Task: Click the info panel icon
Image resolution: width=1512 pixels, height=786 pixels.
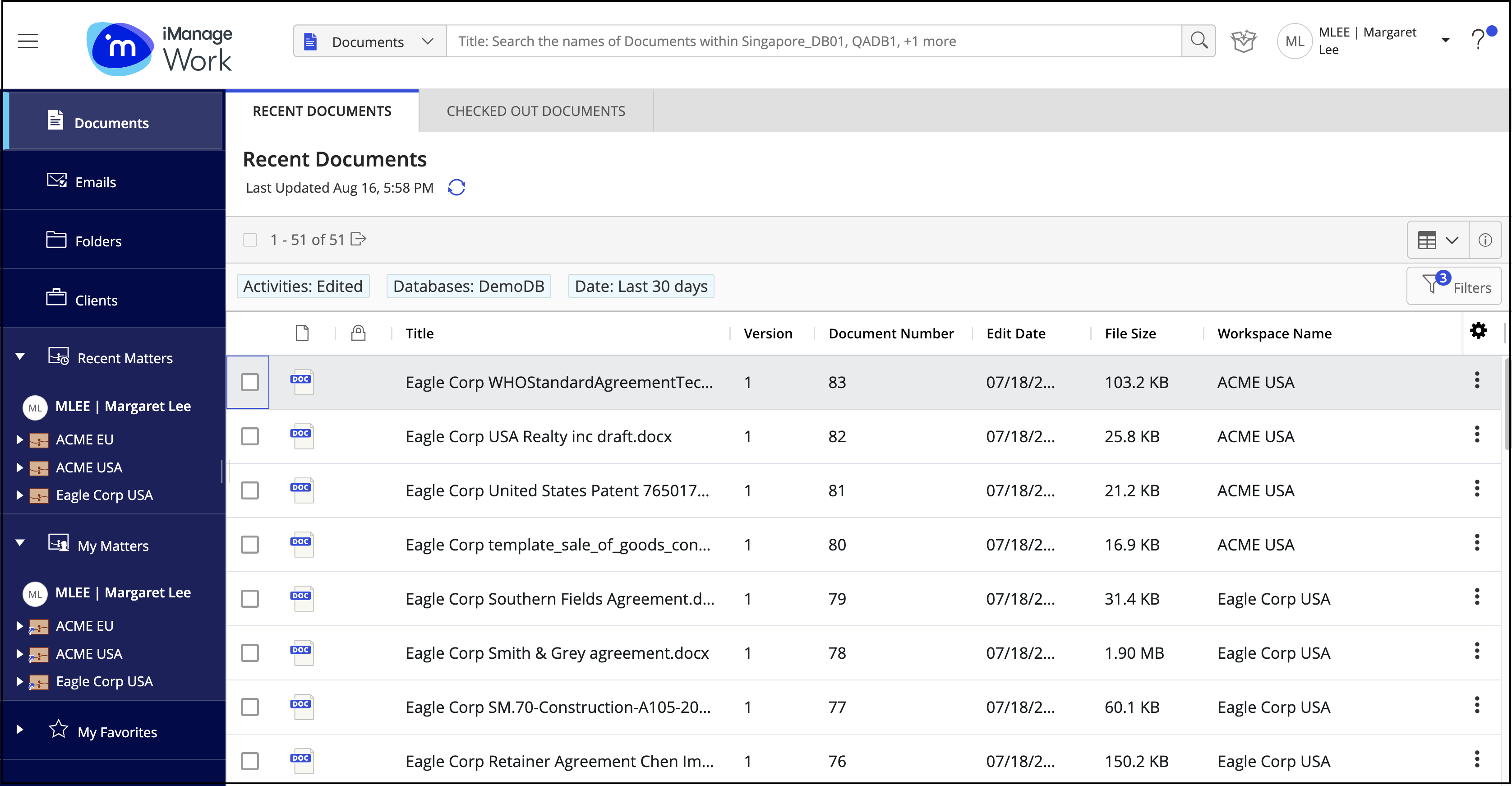Action: [1484, 240]
